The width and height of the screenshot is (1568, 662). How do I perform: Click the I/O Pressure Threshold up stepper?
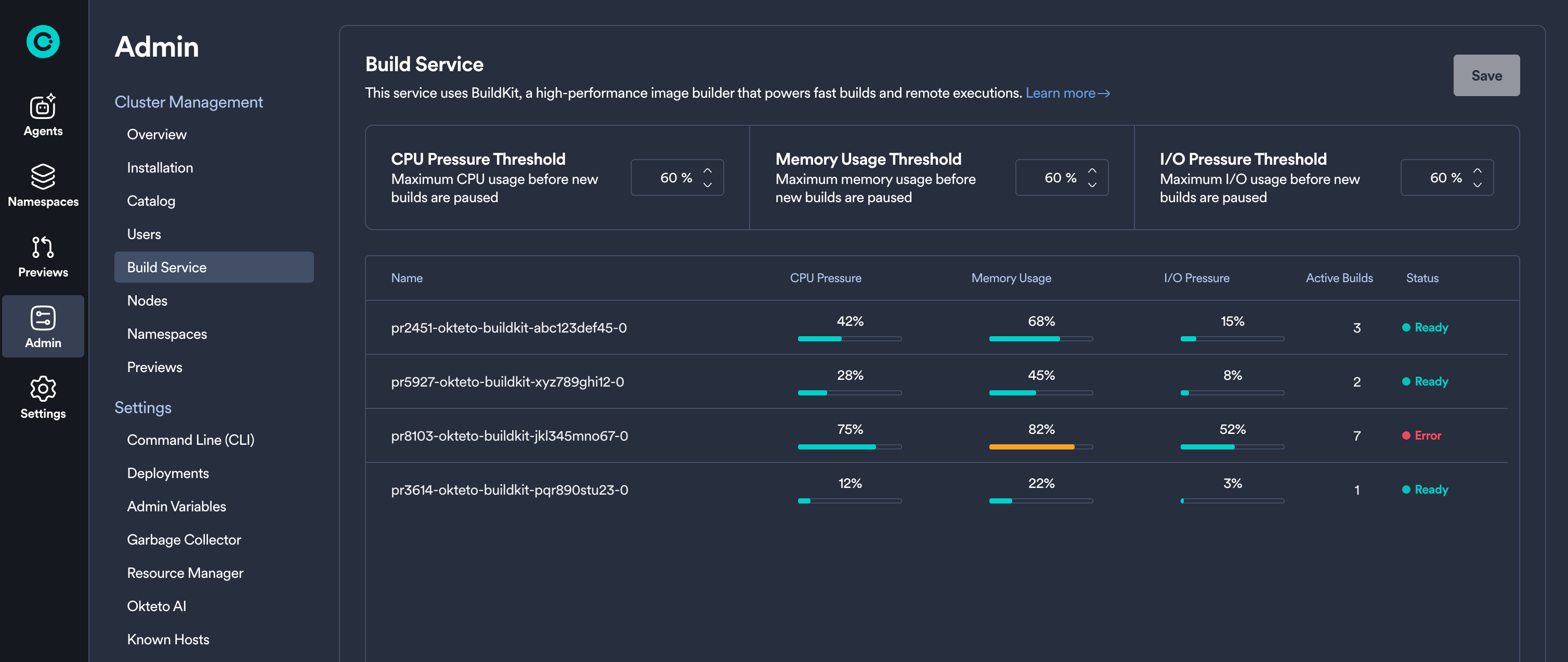[1478, 170]
